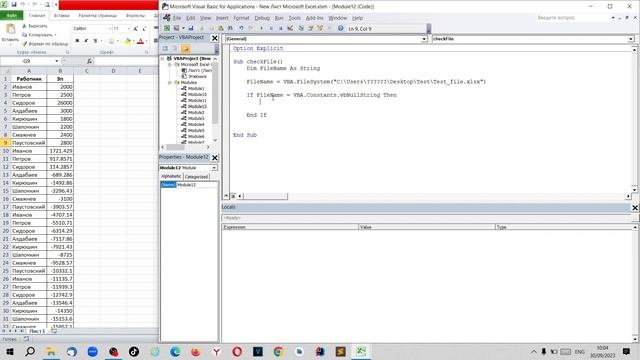Click the Save icon in VBA toolbar
The height and width of the screenshot is (360, 640).
pyautogui.click(x=191, y=28)
